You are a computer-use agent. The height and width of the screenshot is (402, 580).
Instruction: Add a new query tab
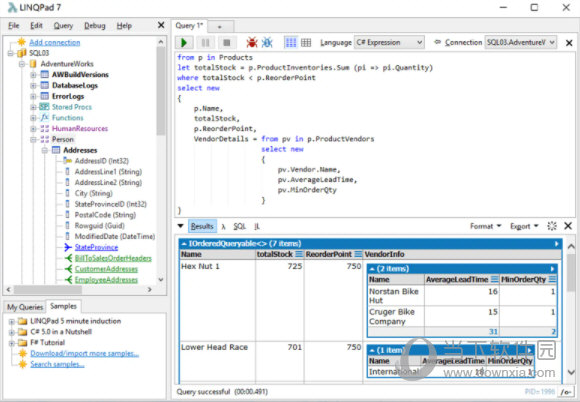220,27
